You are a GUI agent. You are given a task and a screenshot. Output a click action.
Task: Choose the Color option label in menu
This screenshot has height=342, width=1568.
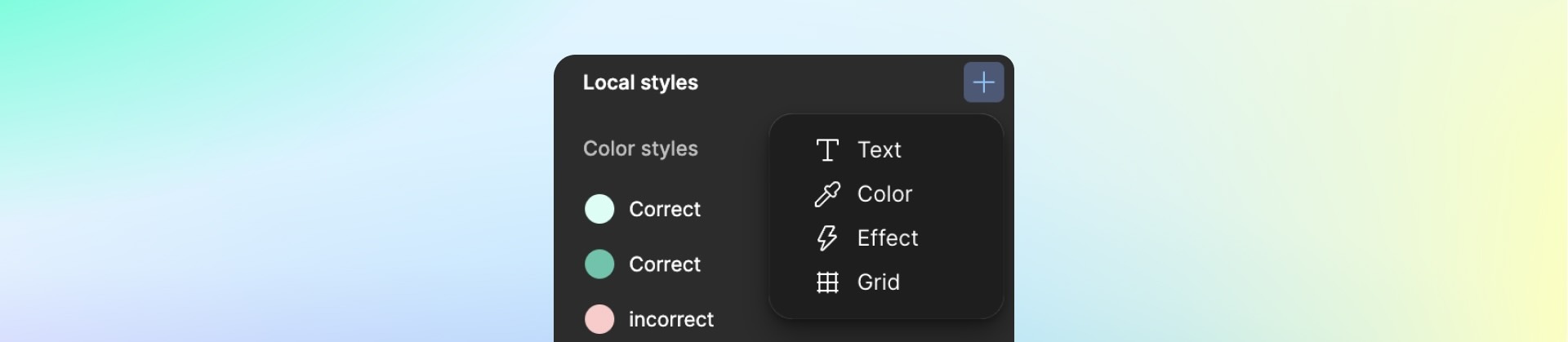tap(884, 194)
